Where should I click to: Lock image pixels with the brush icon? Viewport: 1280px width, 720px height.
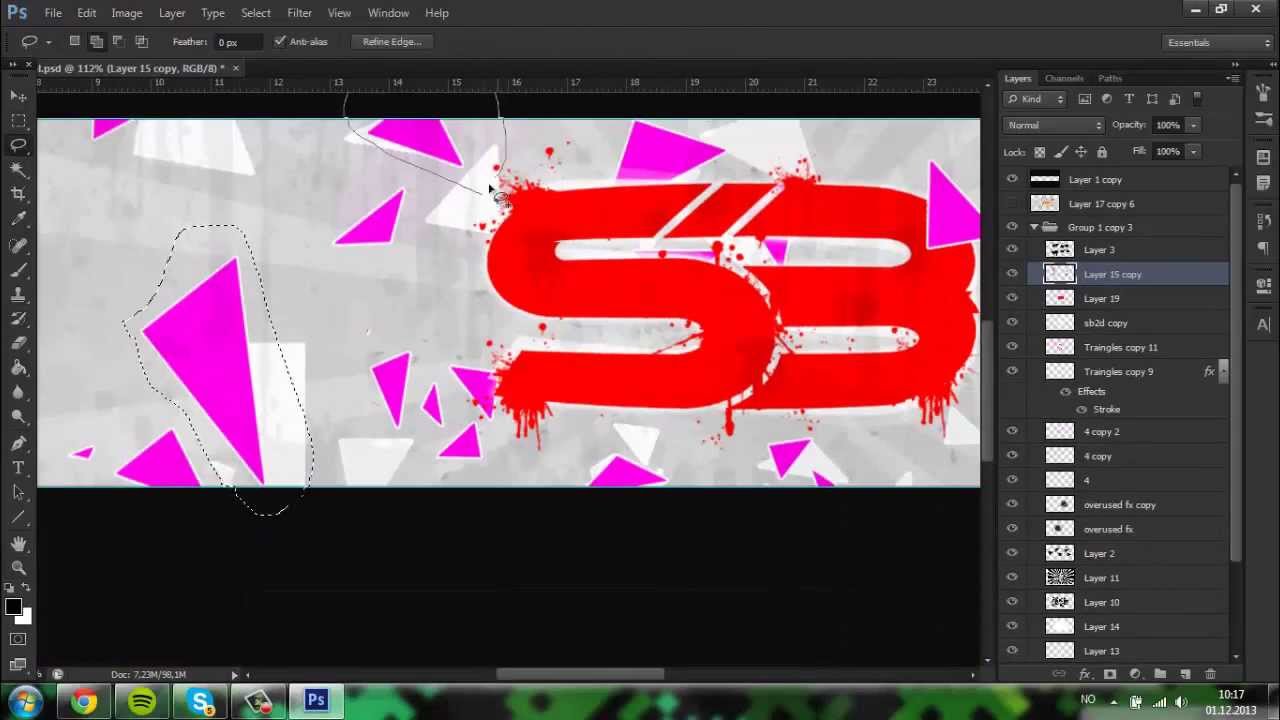tap(1061, 152)
